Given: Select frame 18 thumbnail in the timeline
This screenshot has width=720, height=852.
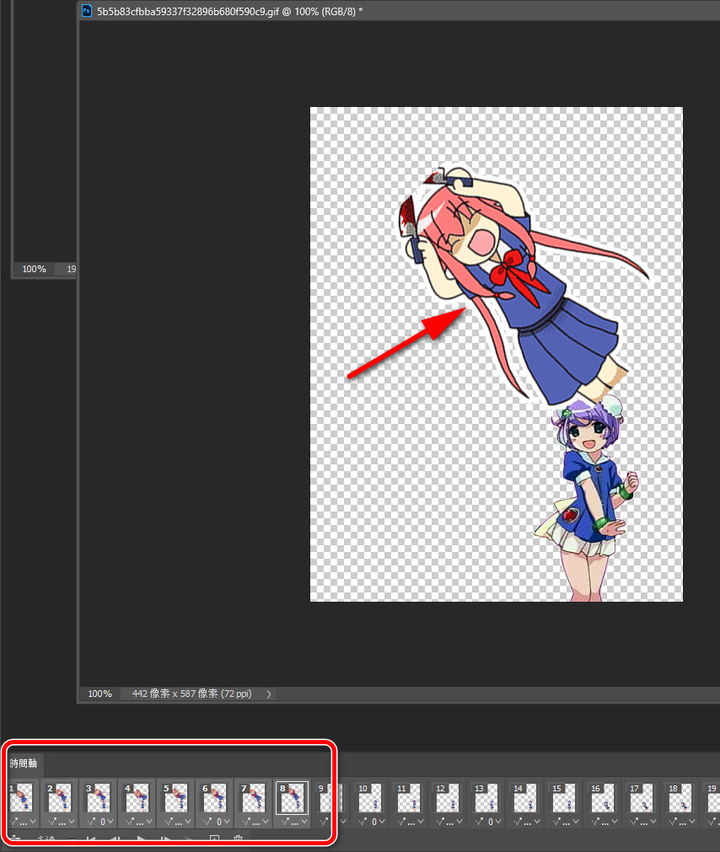Looking at the screenshot, I should point(680,798).
